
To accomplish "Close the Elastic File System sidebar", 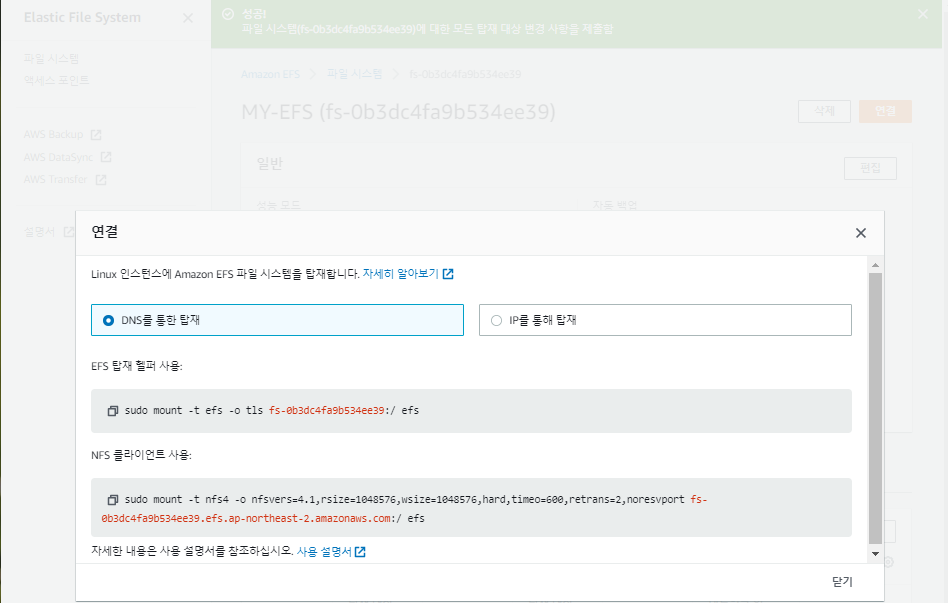I will [188, 18].
